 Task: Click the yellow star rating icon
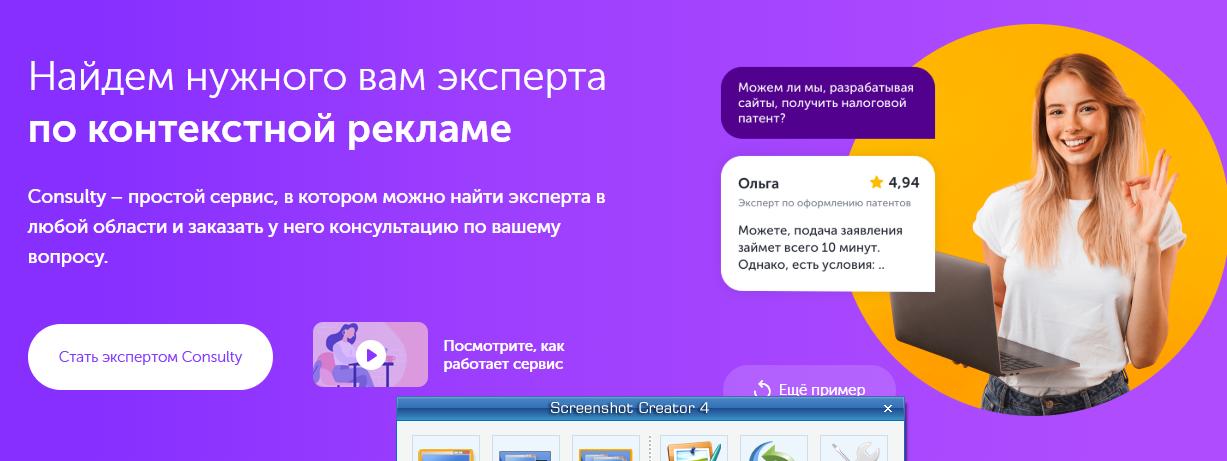[876, 182]
